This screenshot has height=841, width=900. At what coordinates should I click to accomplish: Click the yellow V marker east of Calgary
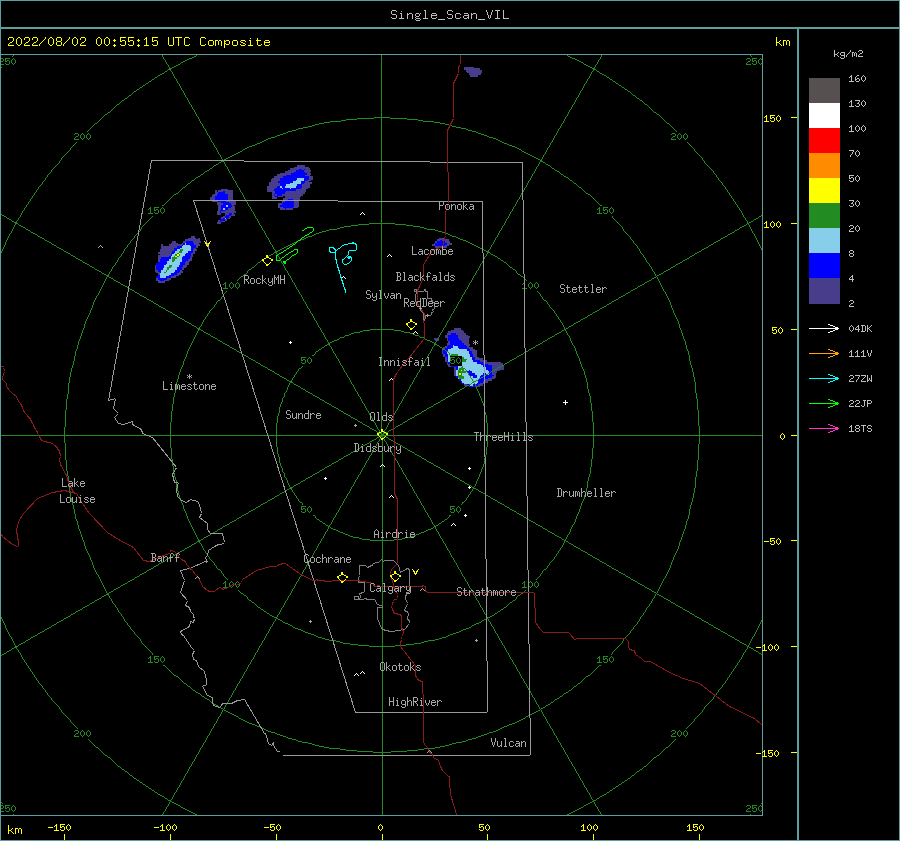pos(416,572)
